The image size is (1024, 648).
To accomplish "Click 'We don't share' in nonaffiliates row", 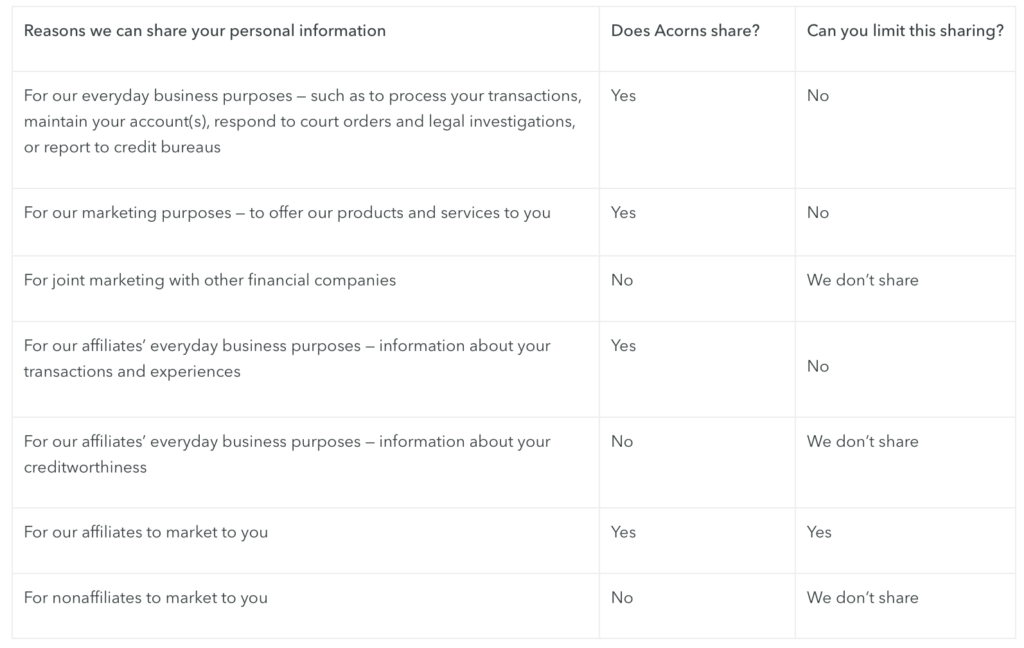I will tap(862, 598).
